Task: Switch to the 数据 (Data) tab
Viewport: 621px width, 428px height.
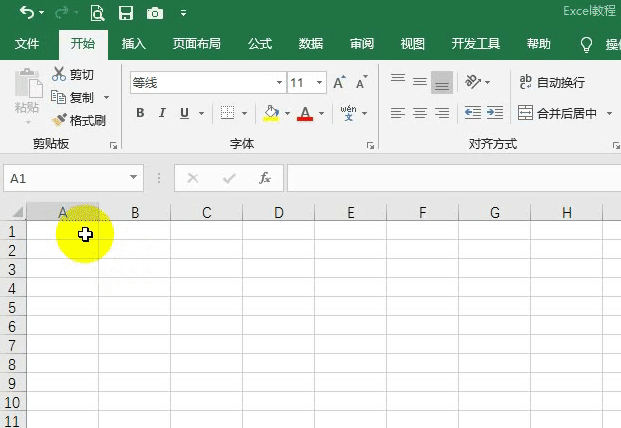Action: [311, 44]
